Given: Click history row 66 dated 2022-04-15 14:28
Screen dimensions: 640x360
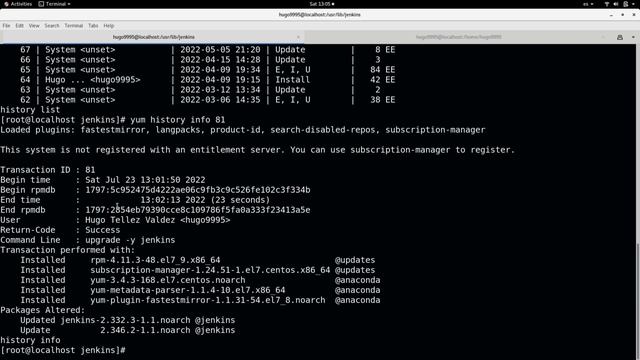Looking at the screenshot, I should pos(200,60).
